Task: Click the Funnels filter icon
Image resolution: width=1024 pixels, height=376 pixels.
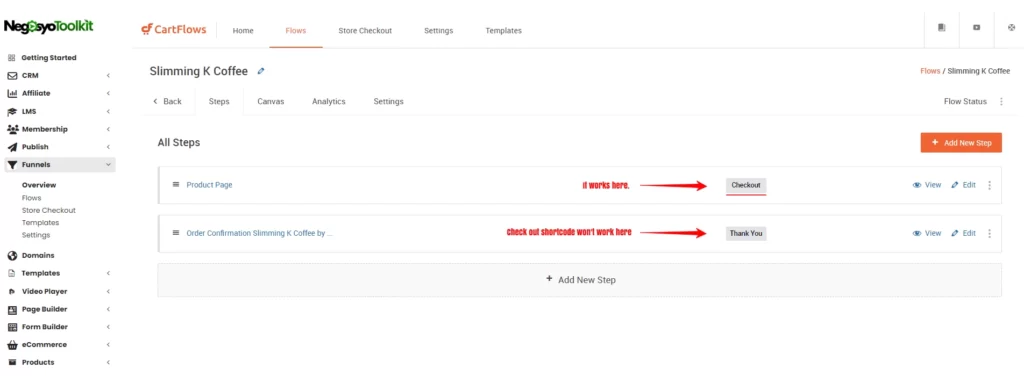Action: pyautogui.click(x=12, y=165)
